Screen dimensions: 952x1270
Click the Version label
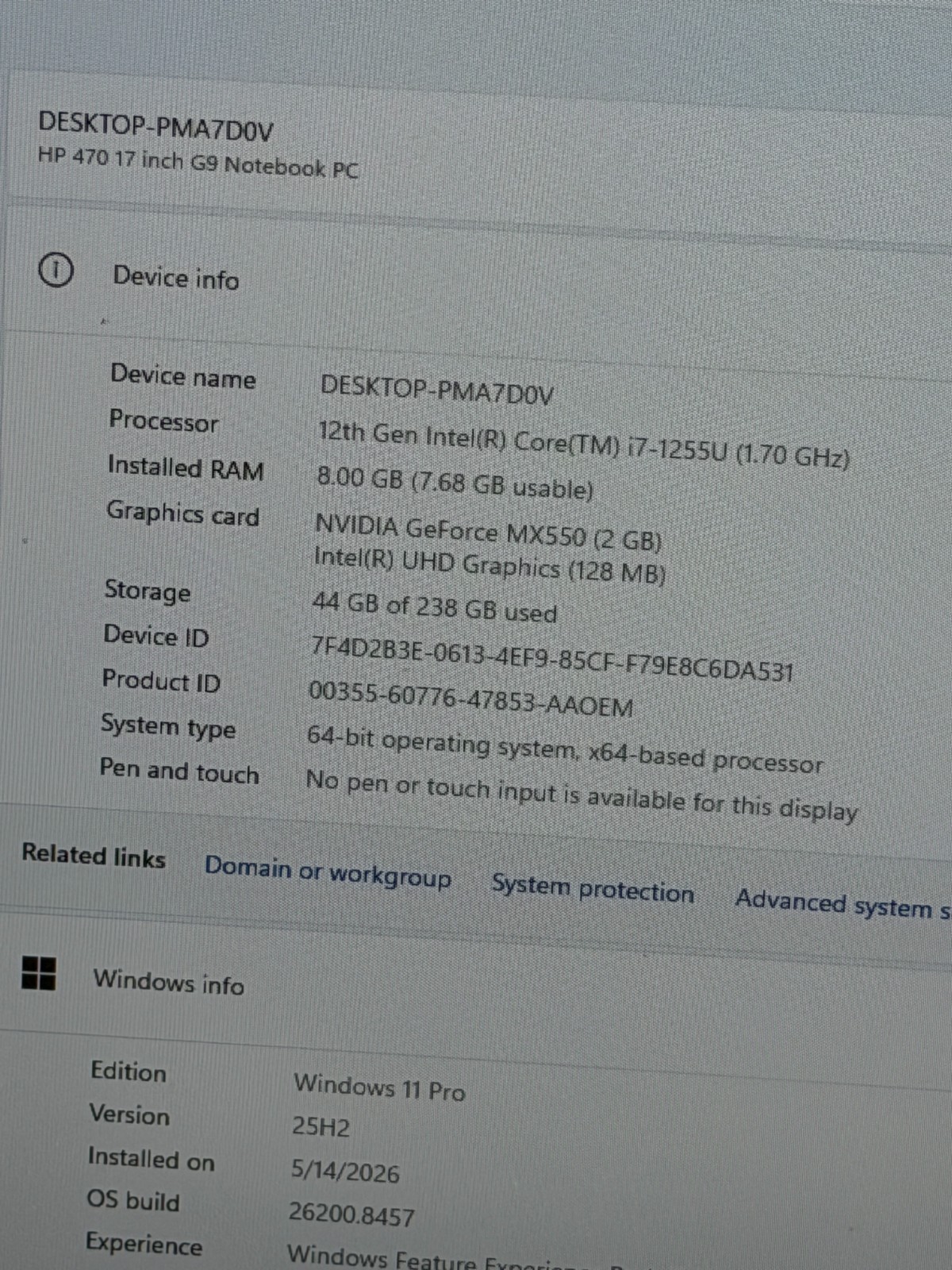[x=129, y=1115]
